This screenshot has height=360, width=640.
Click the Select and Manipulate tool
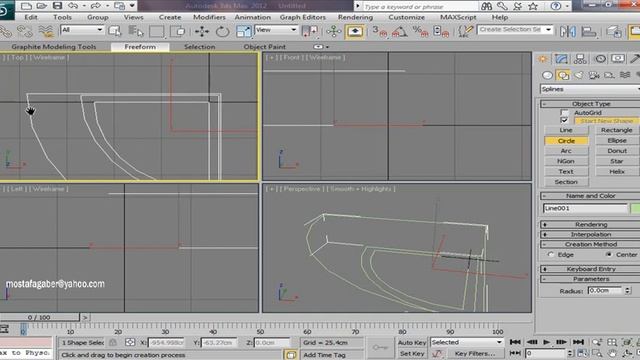[x=333, y=31]
